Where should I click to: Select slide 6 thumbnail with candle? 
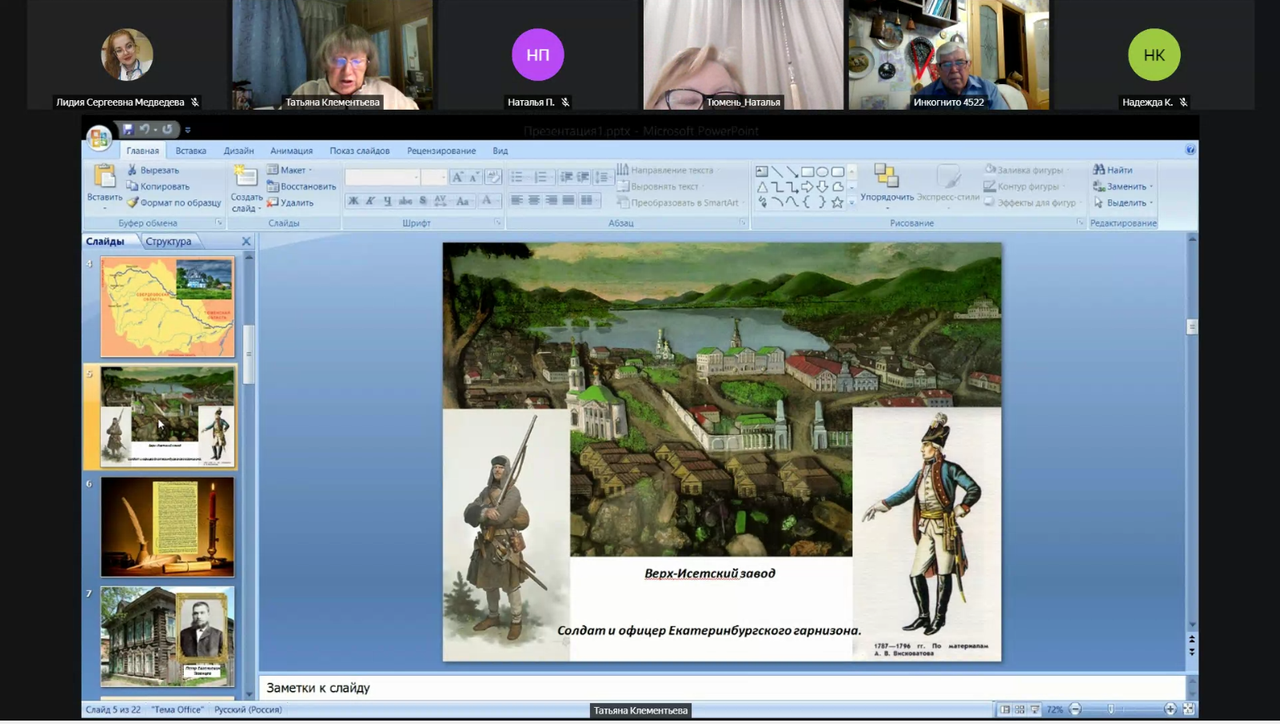click(167, 527)
